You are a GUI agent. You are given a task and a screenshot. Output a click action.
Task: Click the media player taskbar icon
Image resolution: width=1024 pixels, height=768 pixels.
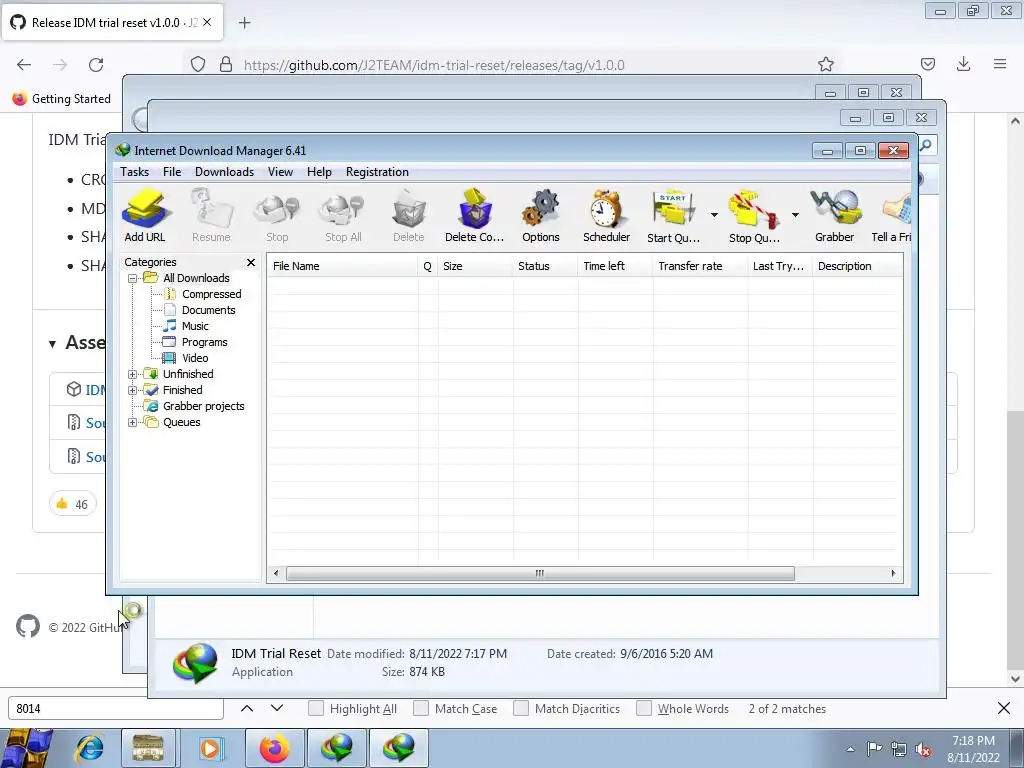coord(210,748)
